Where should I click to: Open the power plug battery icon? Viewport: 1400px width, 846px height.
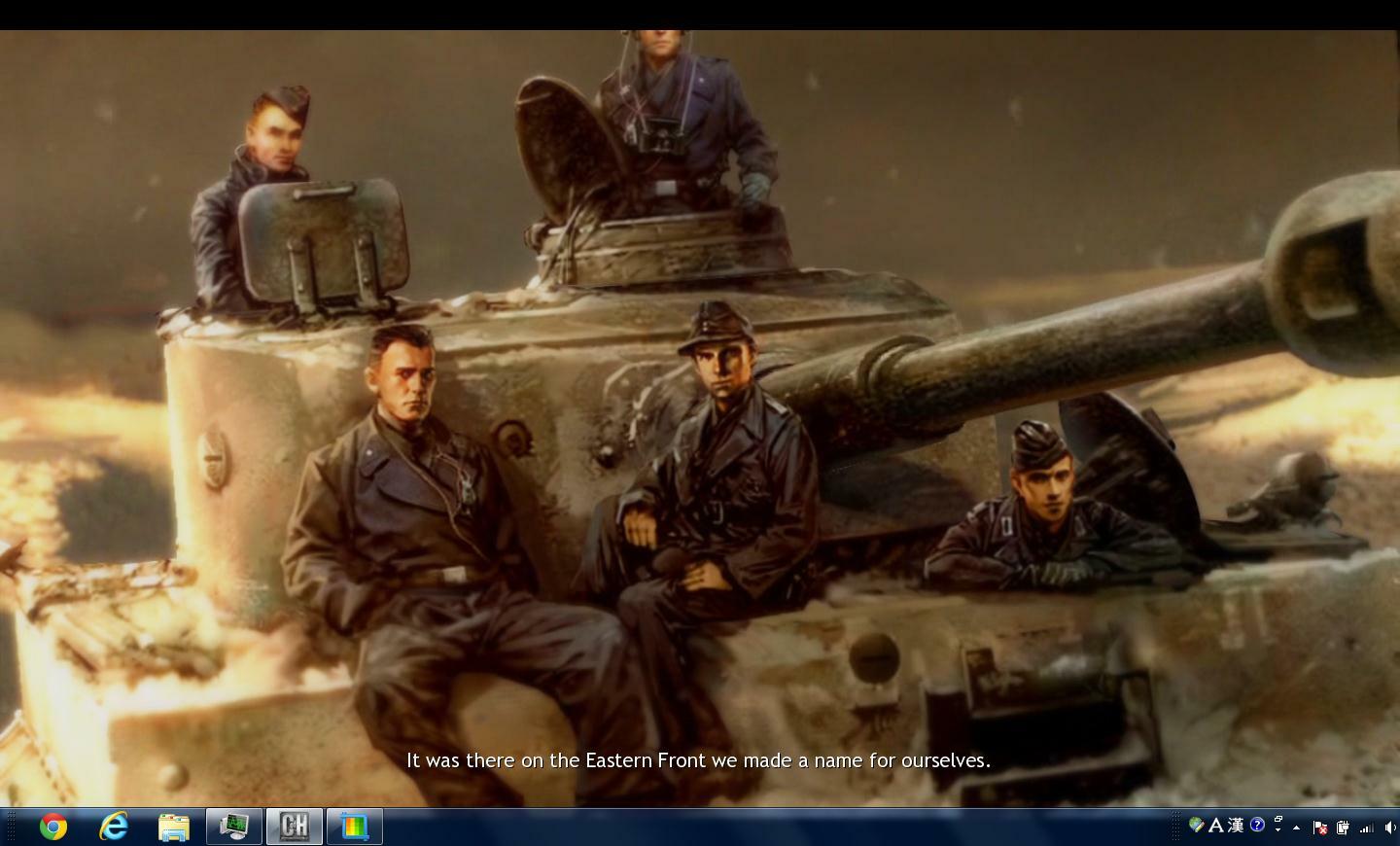pyautogui.click(x=1343, y=828)
